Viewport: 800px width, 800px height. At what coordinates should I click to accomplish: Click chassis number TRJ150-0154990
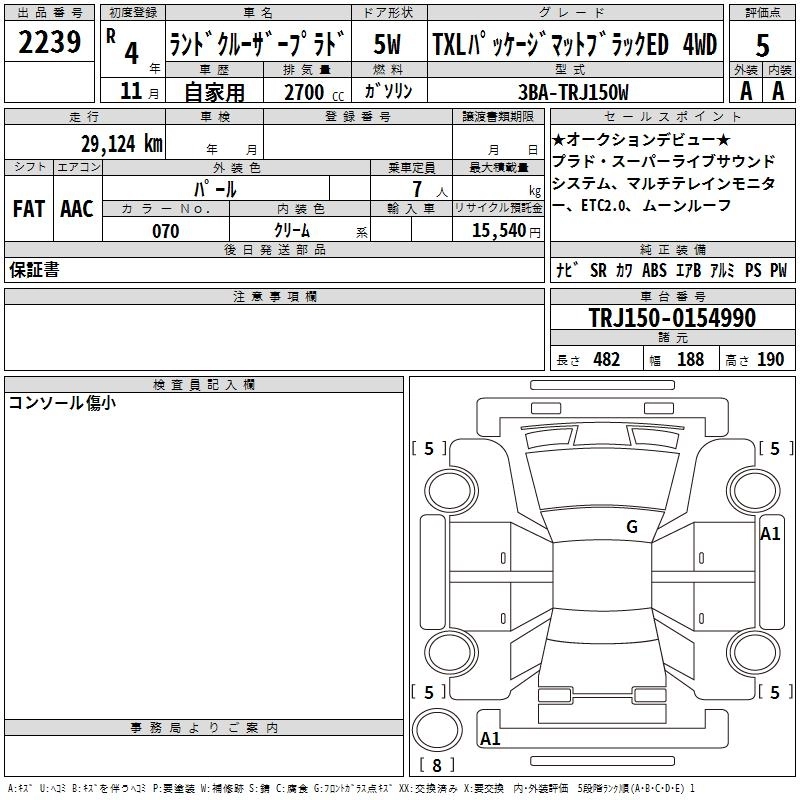pos(672,317)
